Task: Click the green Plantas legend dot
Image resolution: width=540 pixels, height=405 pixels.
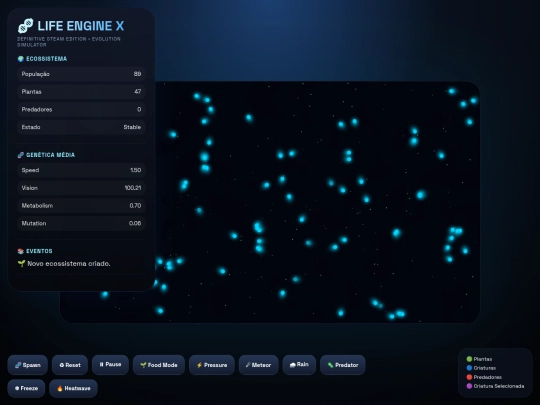Action: [x=469, y=359]
